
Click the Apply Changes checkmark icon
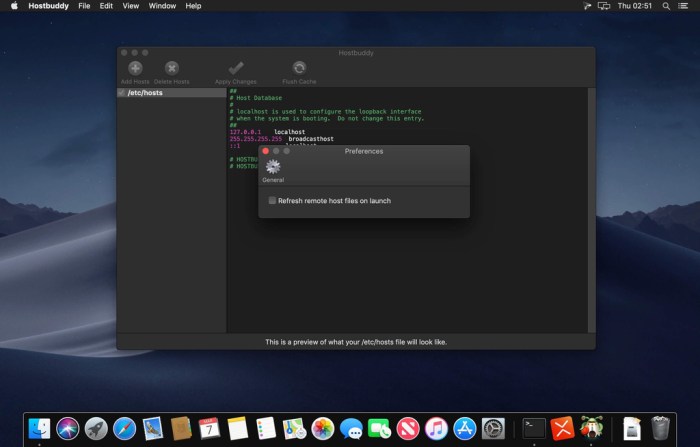(236, 68)
